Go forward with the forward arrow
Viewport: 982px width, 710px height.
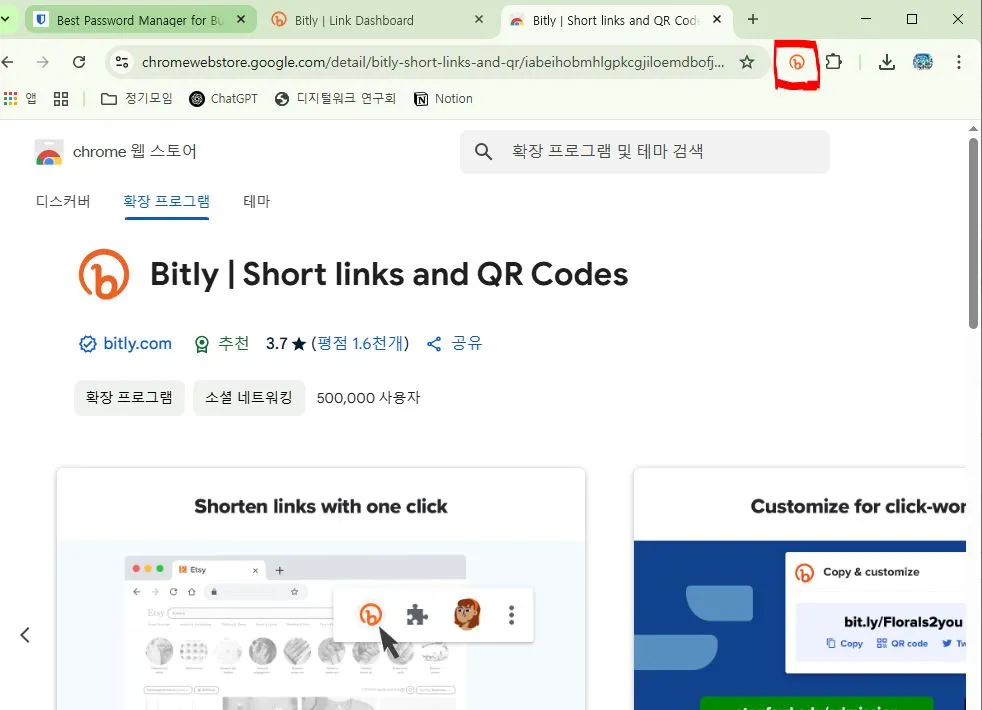pyautogui.click(x=43, y=62)
